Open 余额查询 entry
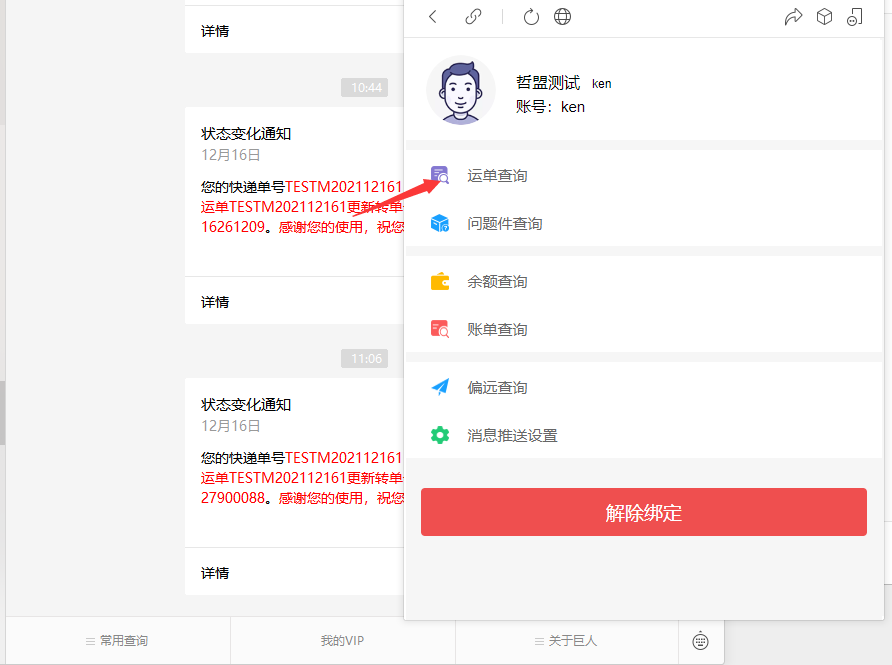This screenshot has width=892, height=665. [x=644, y=281]
